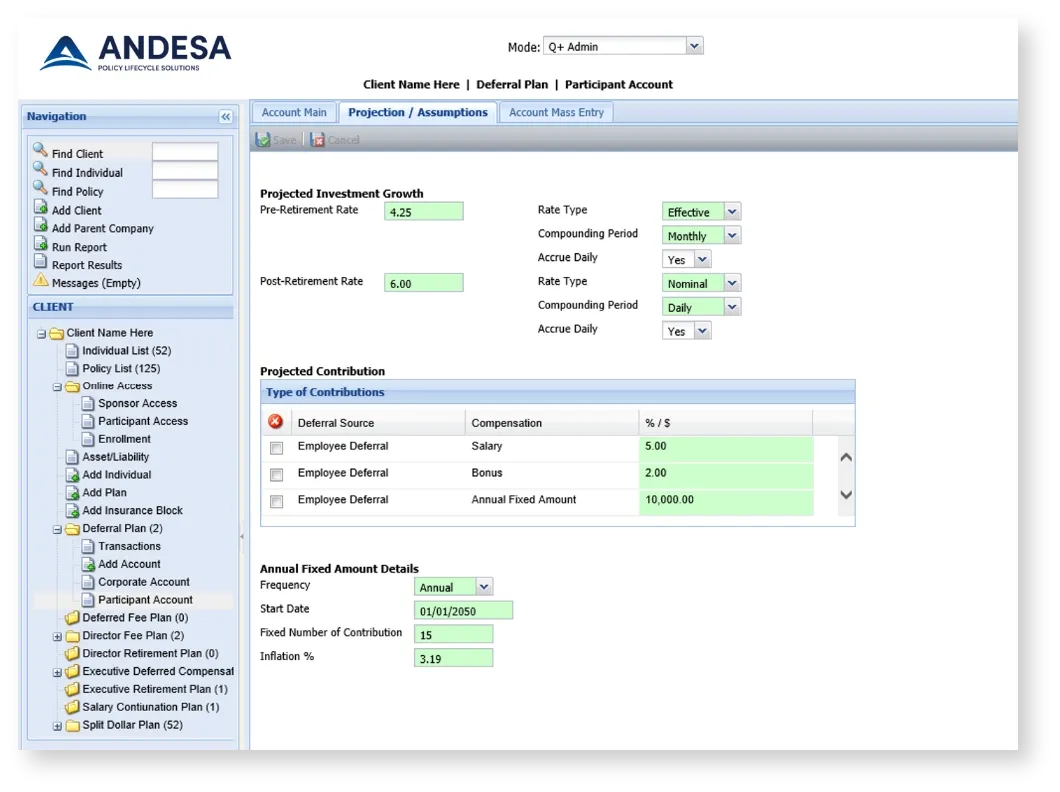Click the Add Account icon in tree
This screenshot has height=792, width=1060.
[88, 564]
